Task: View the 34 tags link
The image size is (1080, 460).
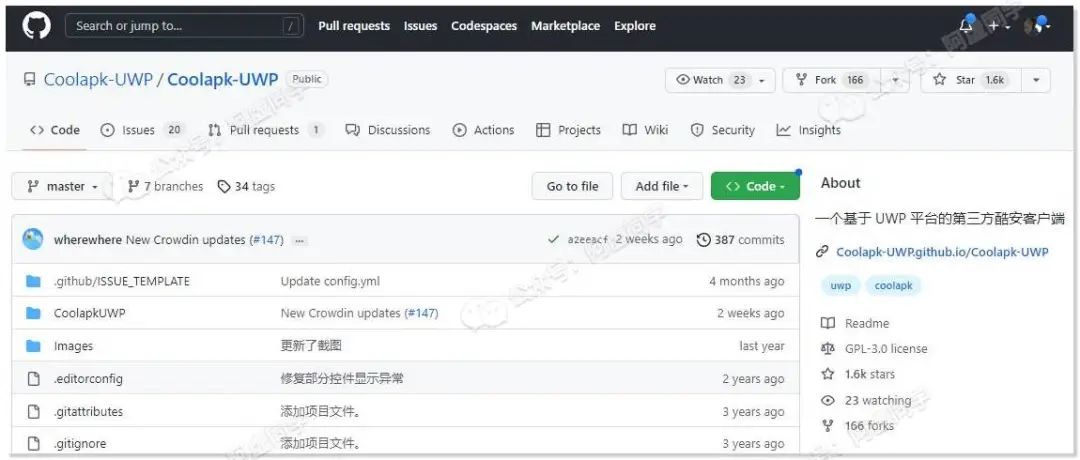Action: coord(246,187)
